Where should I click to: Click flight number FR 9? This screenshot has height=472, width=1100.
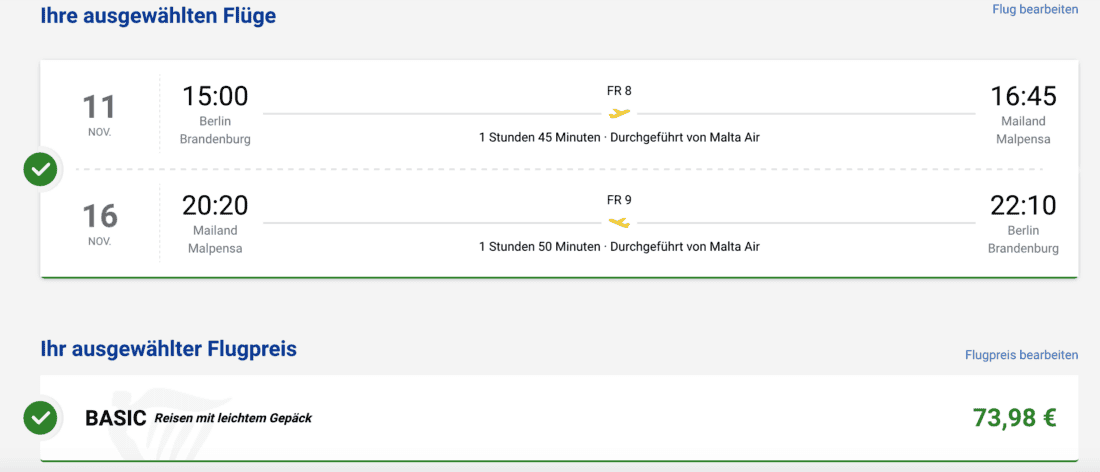pyautogui.click(x=619, y=200)
